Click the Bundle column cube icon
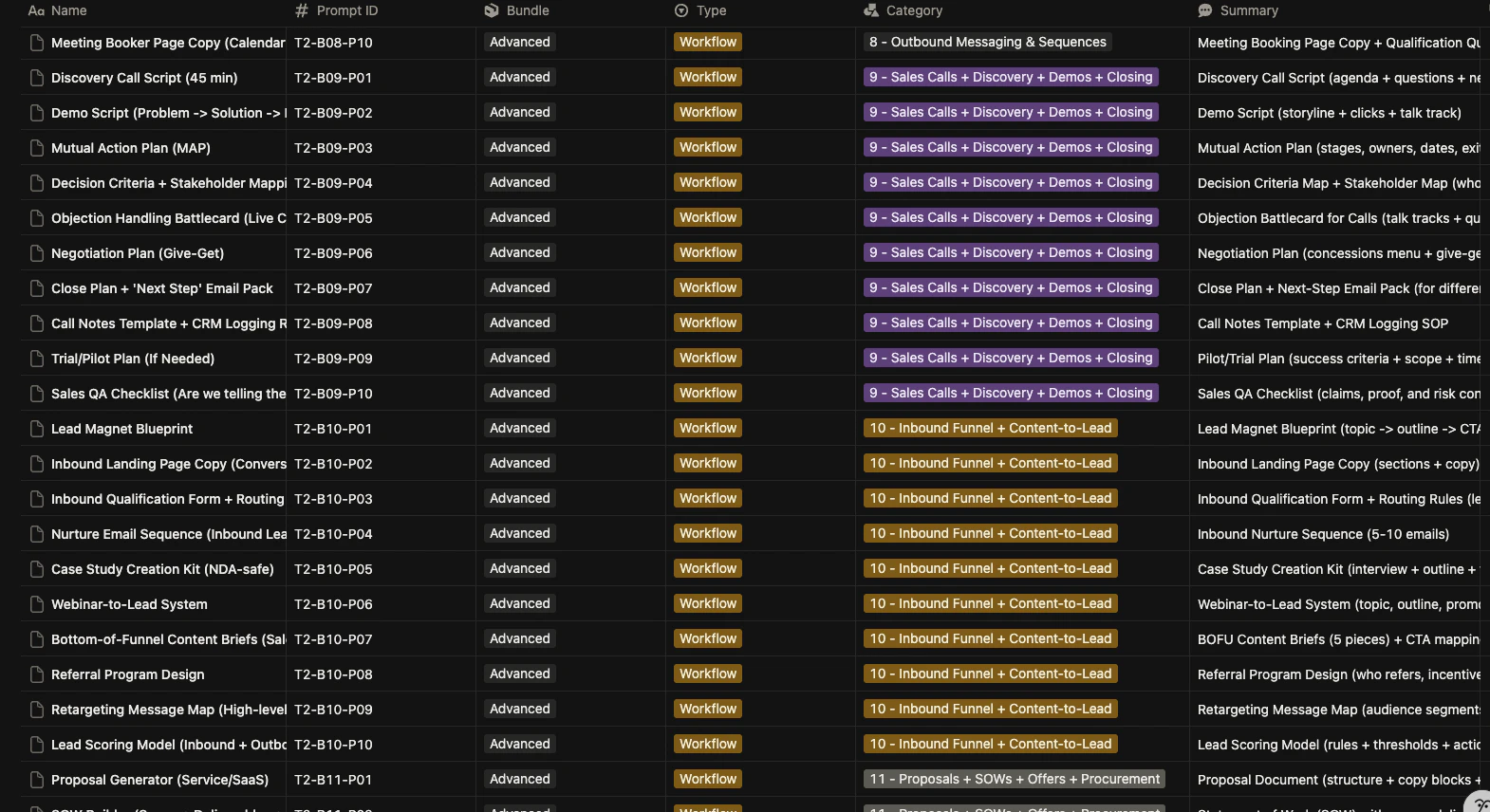The height and width of the screenshot is (812, 1490). click(492, 10)
